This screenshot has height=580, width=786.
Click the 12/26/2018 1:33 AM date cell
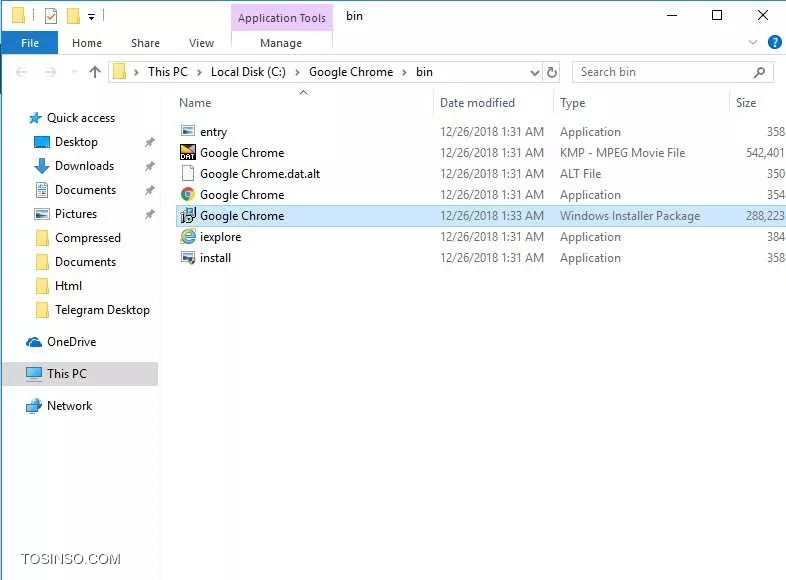(x=492, y=216)
